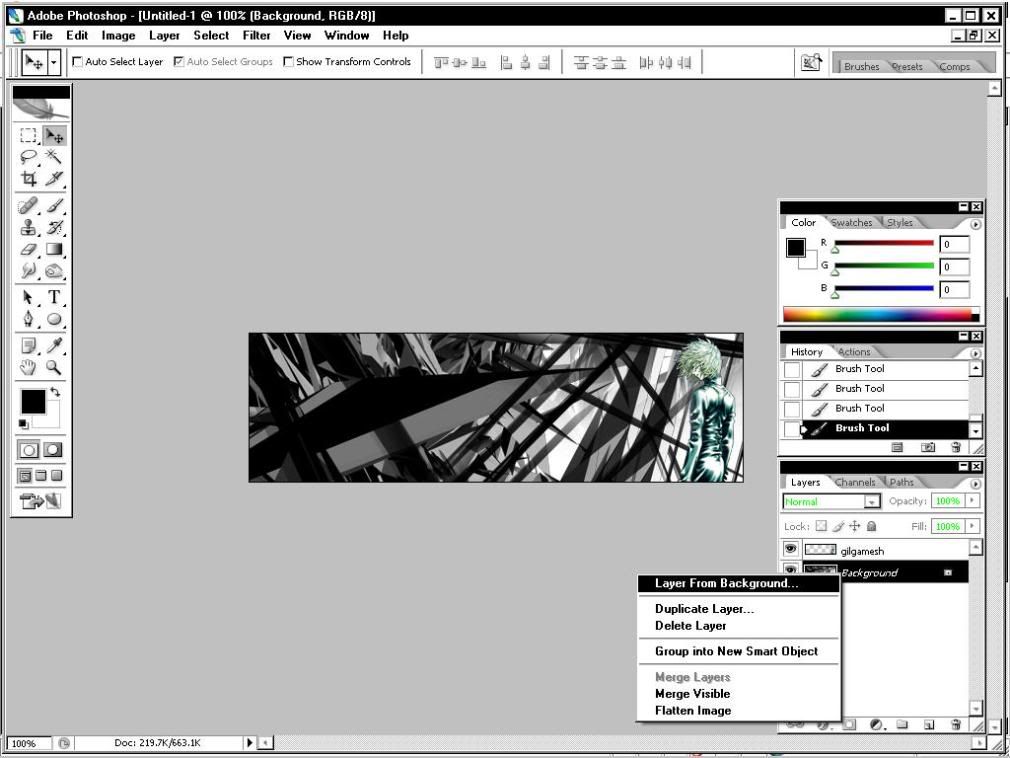Open the Window menu
Image resolution: width=1010 pixels, height=758 pixels.
[x=347, y=35]
